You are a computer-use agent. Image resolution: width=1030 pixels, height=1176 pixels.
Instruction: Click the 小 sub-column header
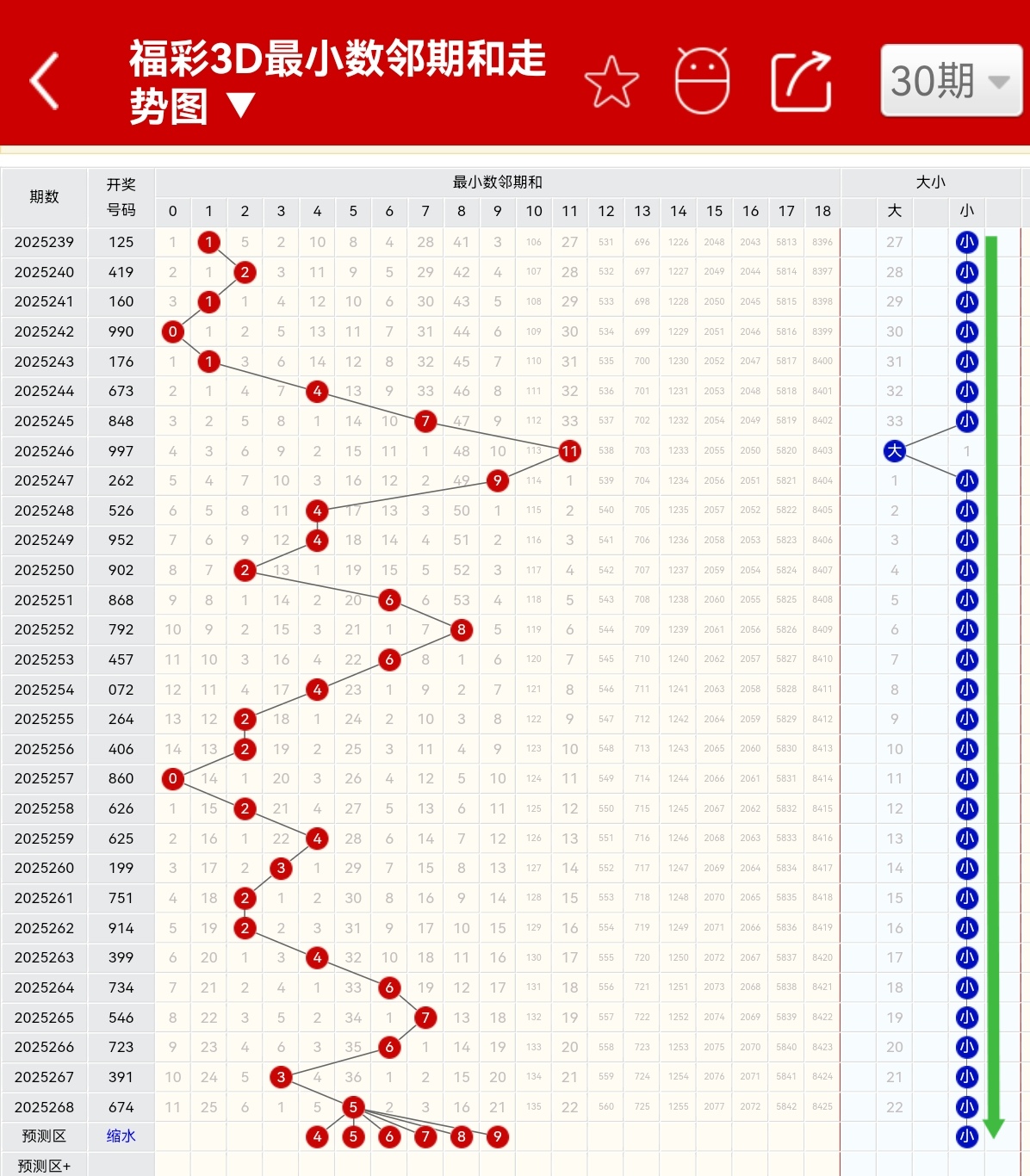(967, 211)
